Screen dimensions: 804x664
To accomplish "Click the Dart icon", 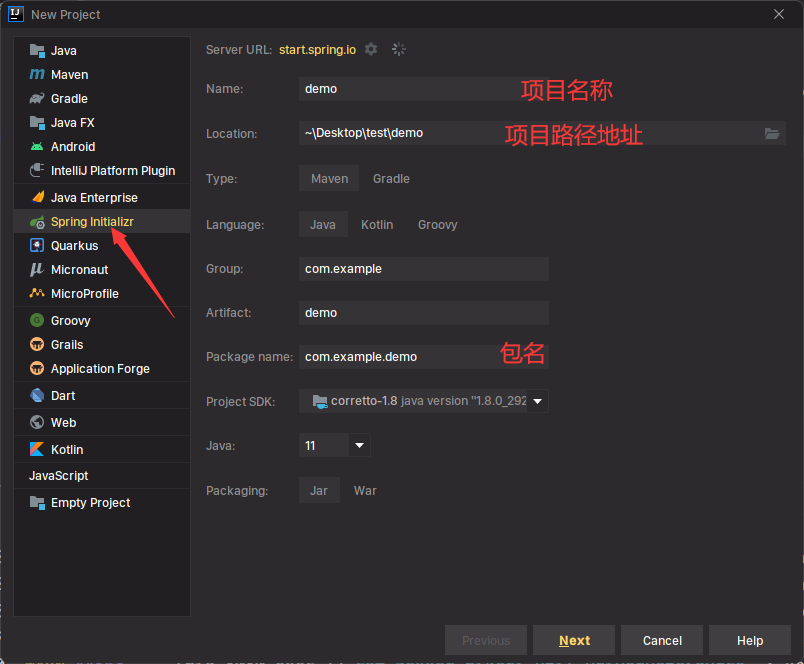I will tap(37, 395).
